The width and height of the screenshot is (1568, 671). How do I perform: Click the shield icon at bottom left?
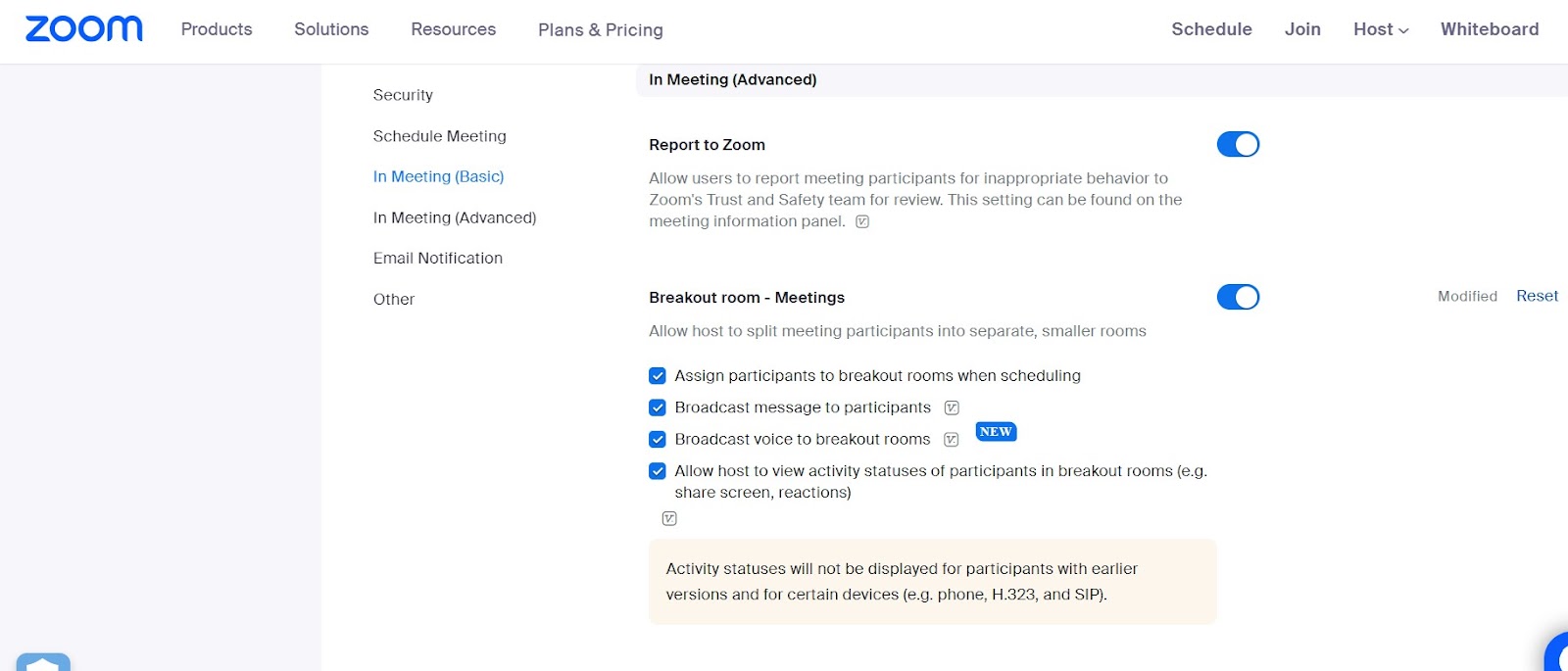[43, 662]
